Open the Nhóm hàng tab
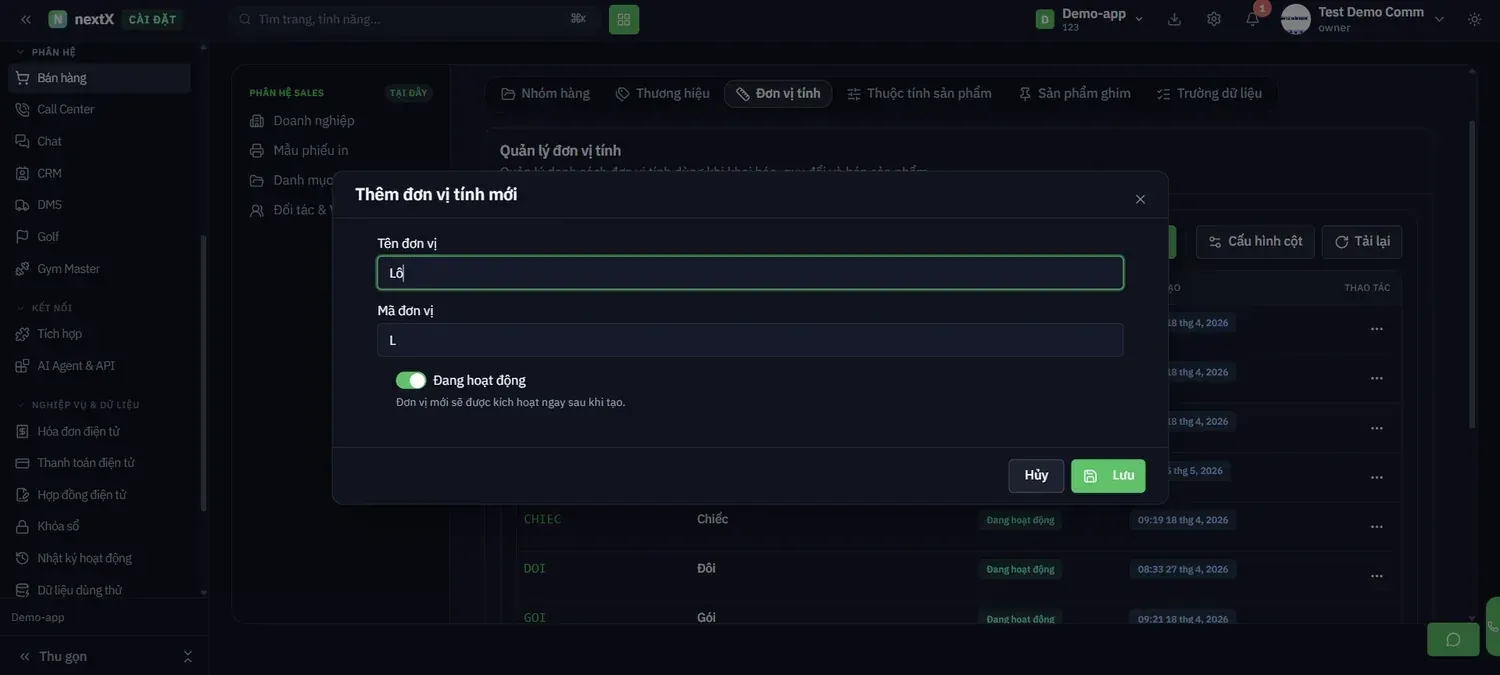Screen dimensions: 1500x675 [546, 94]
